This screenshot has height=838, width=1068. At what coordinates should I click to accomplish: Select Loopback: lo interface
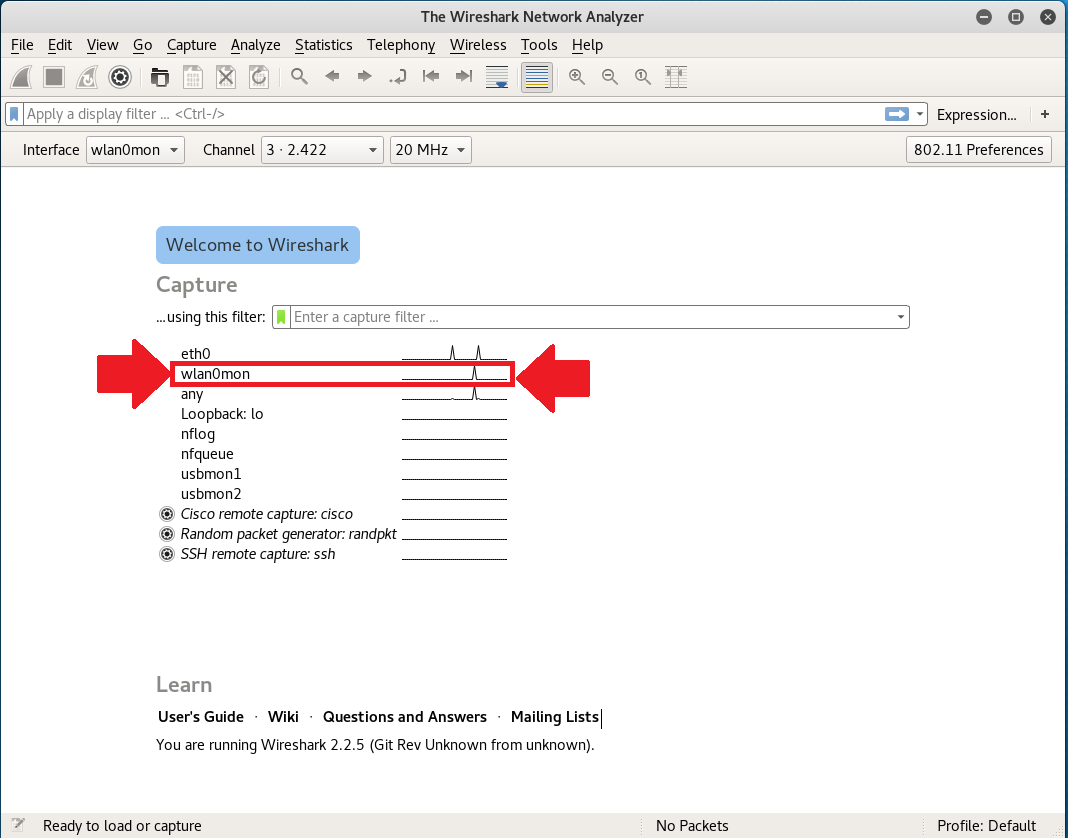[343, 414]
